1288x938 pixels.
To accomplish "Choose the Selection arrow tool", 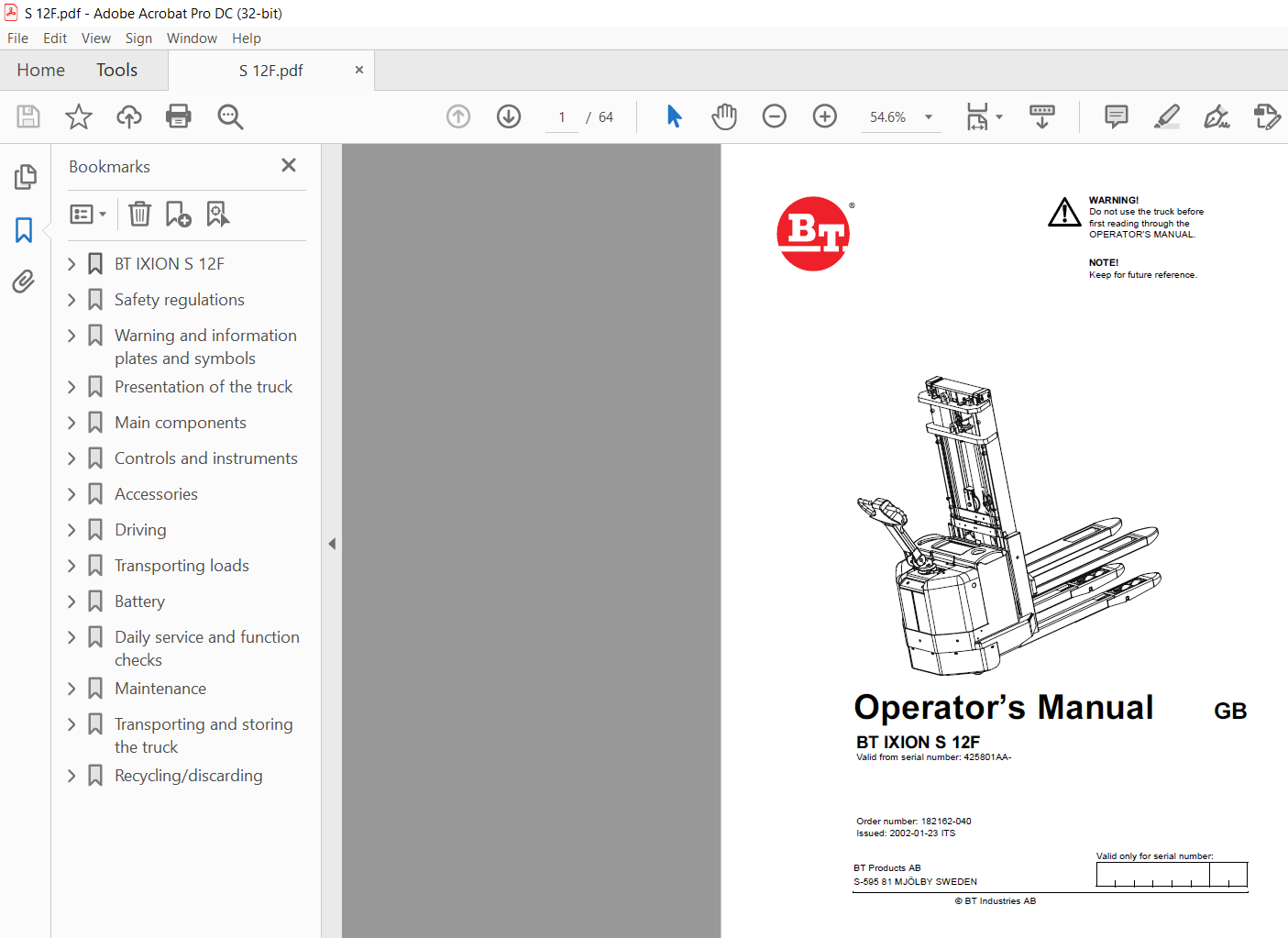I will (674, 116).
